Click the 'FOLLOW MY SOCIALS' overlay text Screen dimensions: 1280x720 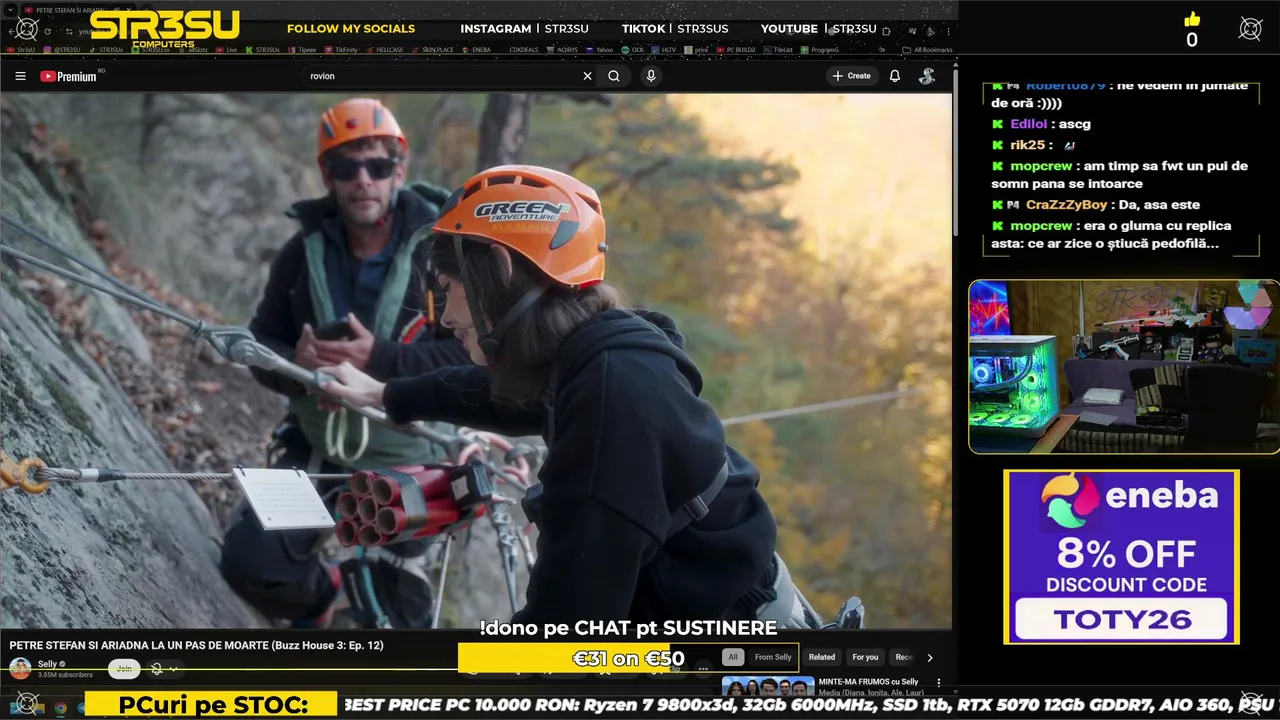click(x=351, y=29)
